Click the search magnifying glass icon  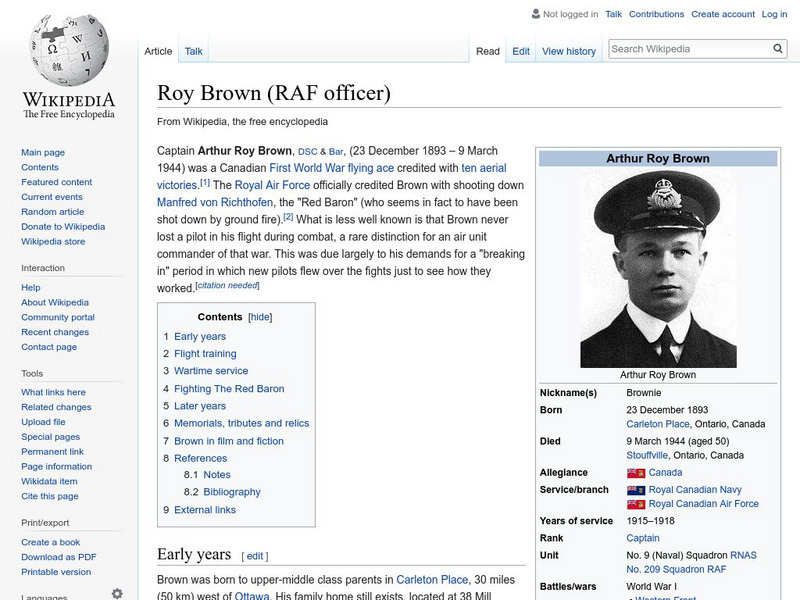(777, 47)
